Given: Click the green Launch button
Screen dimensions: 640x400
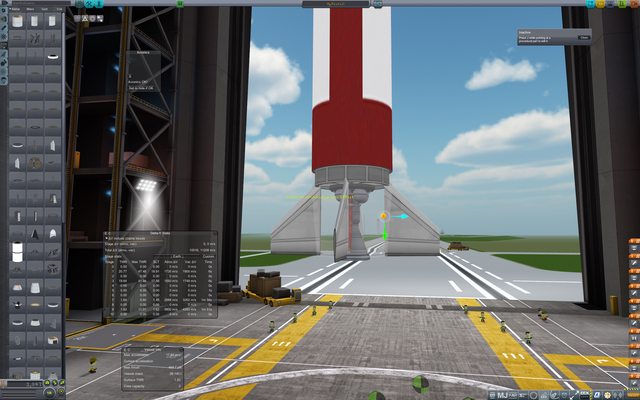Looking at the screenshot, I should click(x=622, y=4).
